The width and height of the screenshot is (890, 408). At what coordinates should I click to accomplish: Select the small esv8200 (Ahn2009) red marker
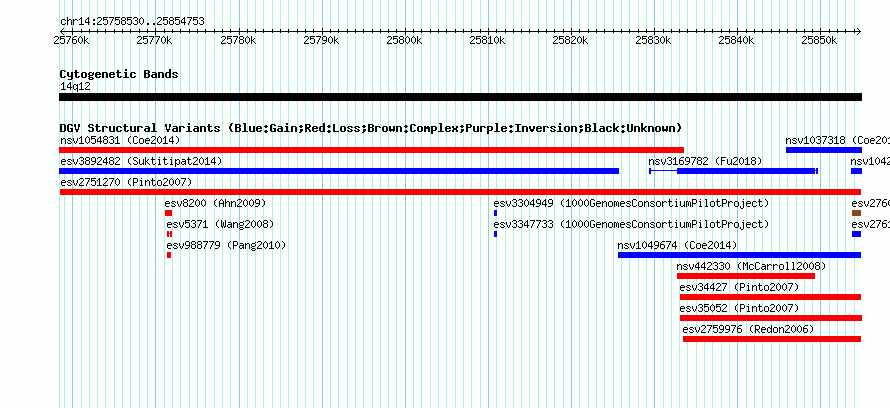tap(169, 213)
